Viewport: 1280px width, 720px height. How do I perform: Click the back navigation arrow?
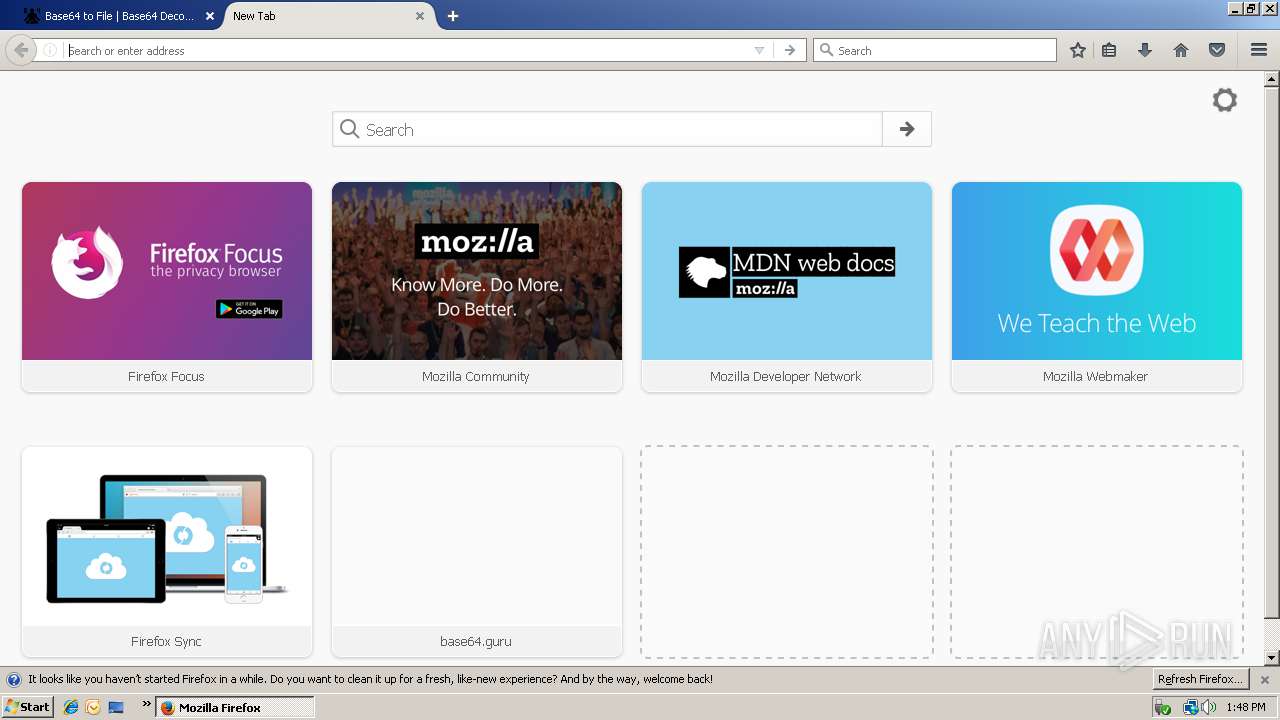click(x=21, y=50)
